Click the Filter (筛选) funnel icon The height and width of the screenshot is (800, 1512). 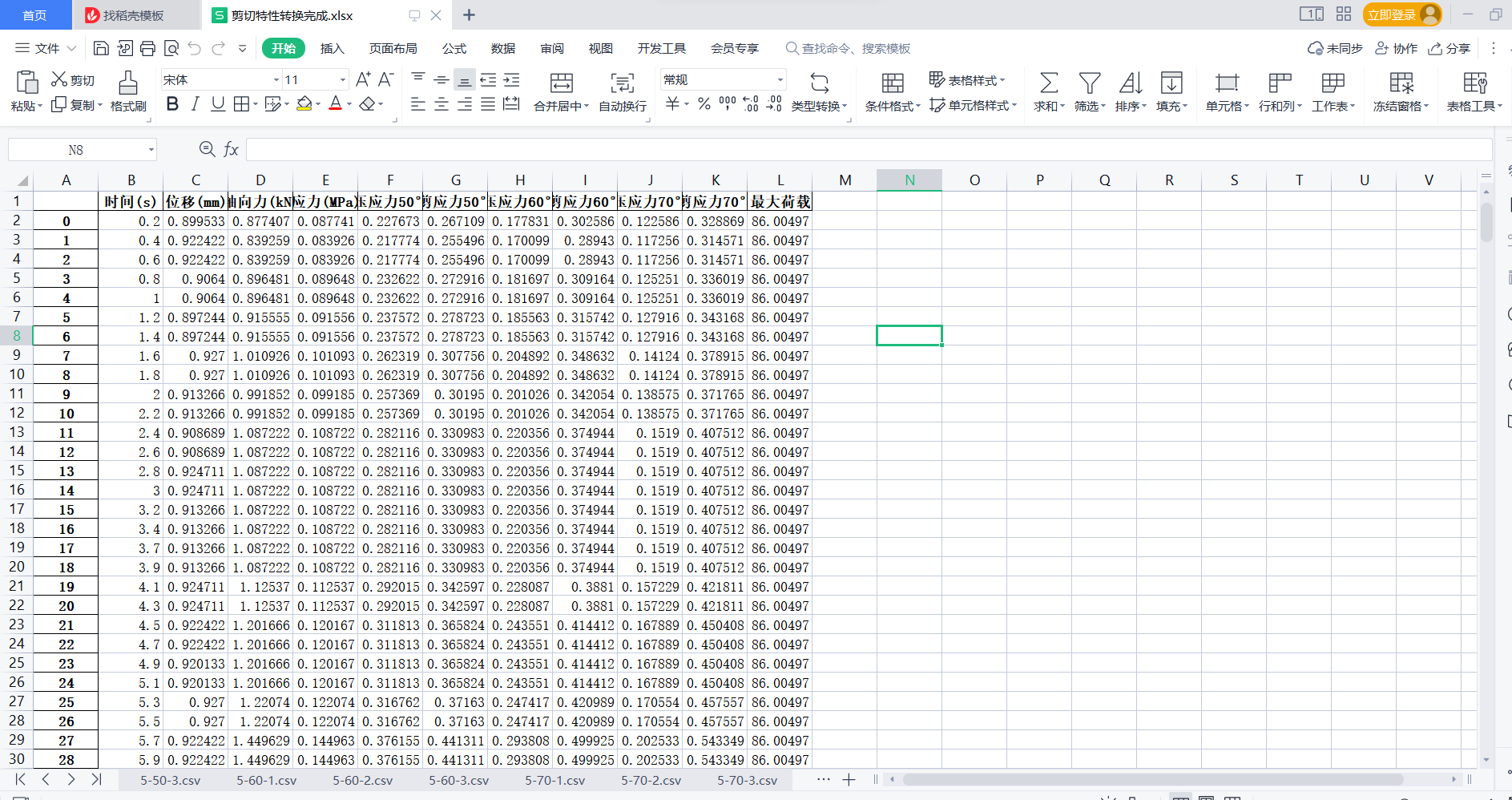point(1090,83)
